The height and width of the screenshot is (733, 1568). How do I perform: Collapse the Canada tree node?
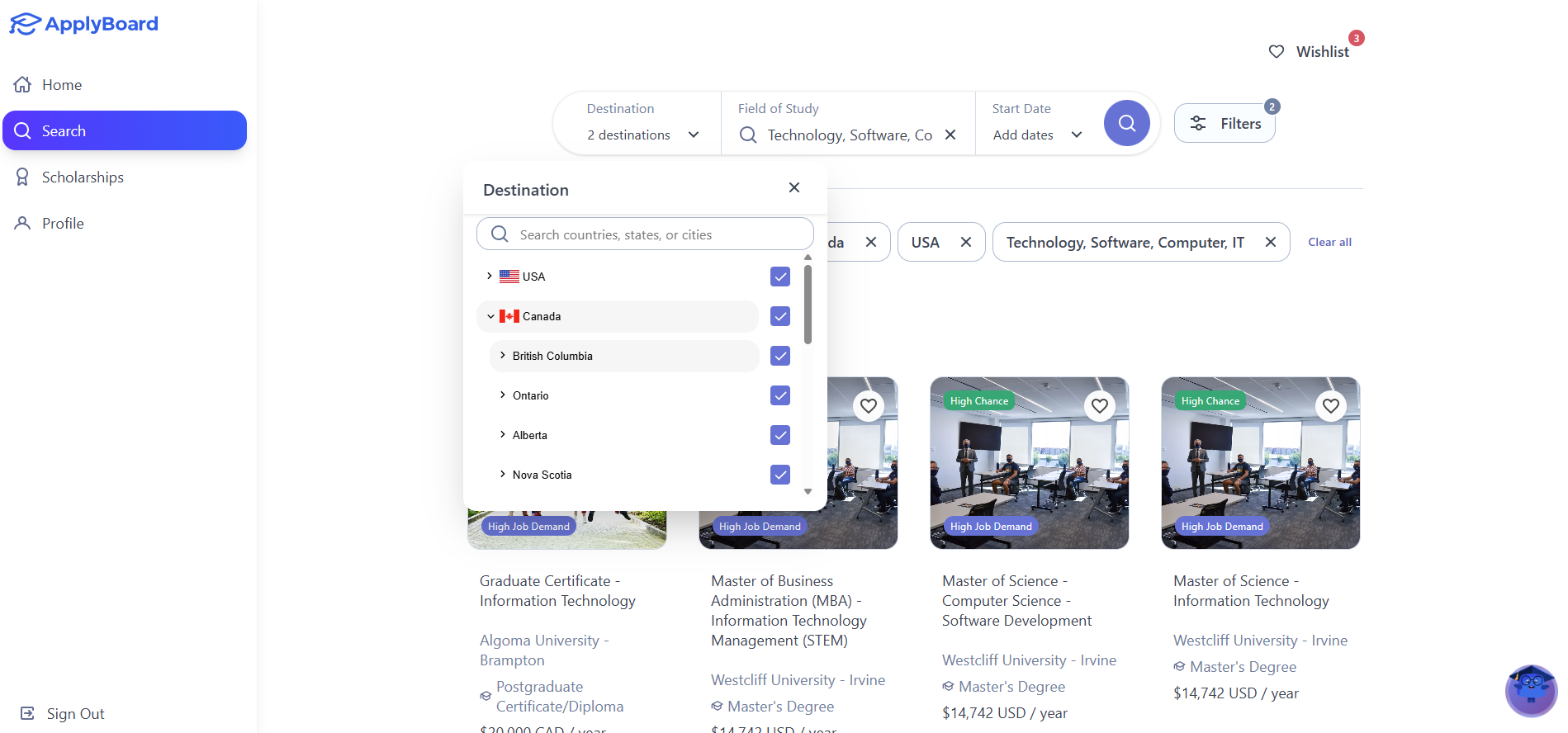pos(490,316)
